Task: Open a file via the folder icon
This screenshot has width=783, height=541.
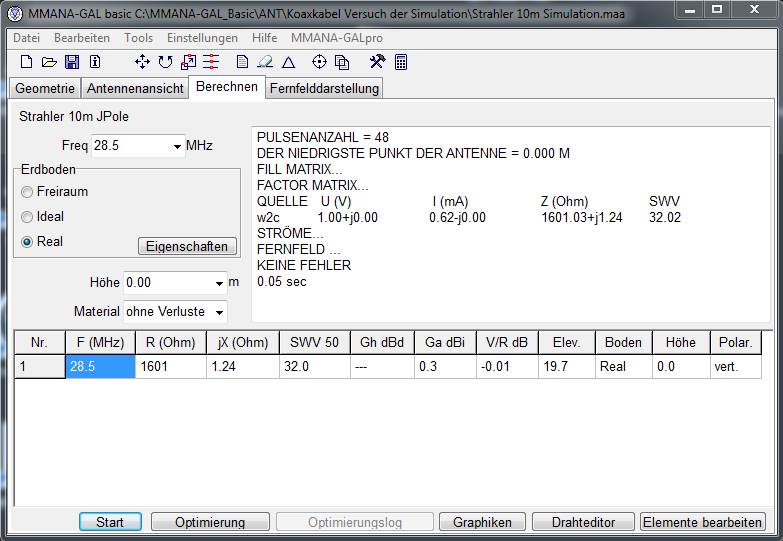Action: [49, 62]
